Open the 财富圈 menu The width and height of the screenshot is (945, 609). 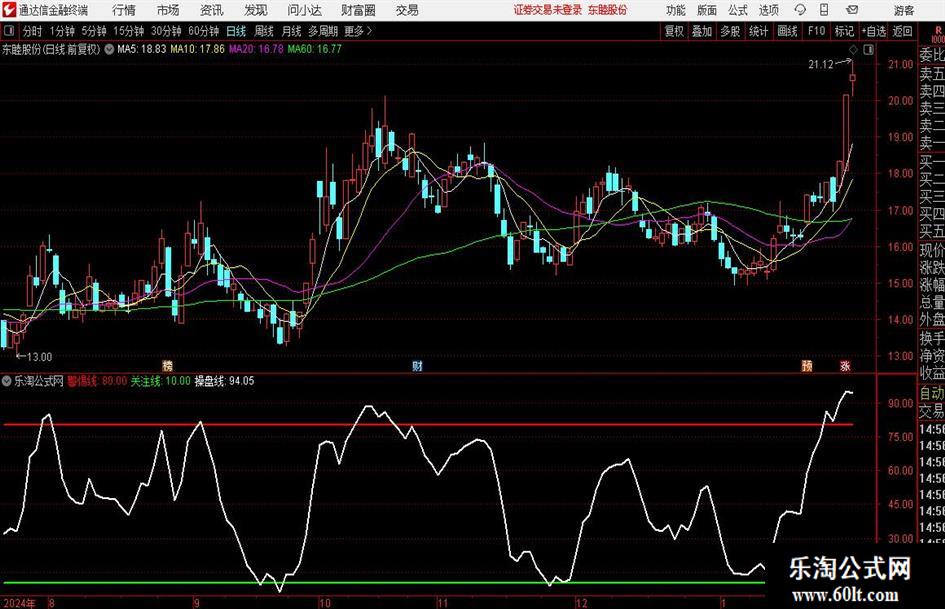358,10
